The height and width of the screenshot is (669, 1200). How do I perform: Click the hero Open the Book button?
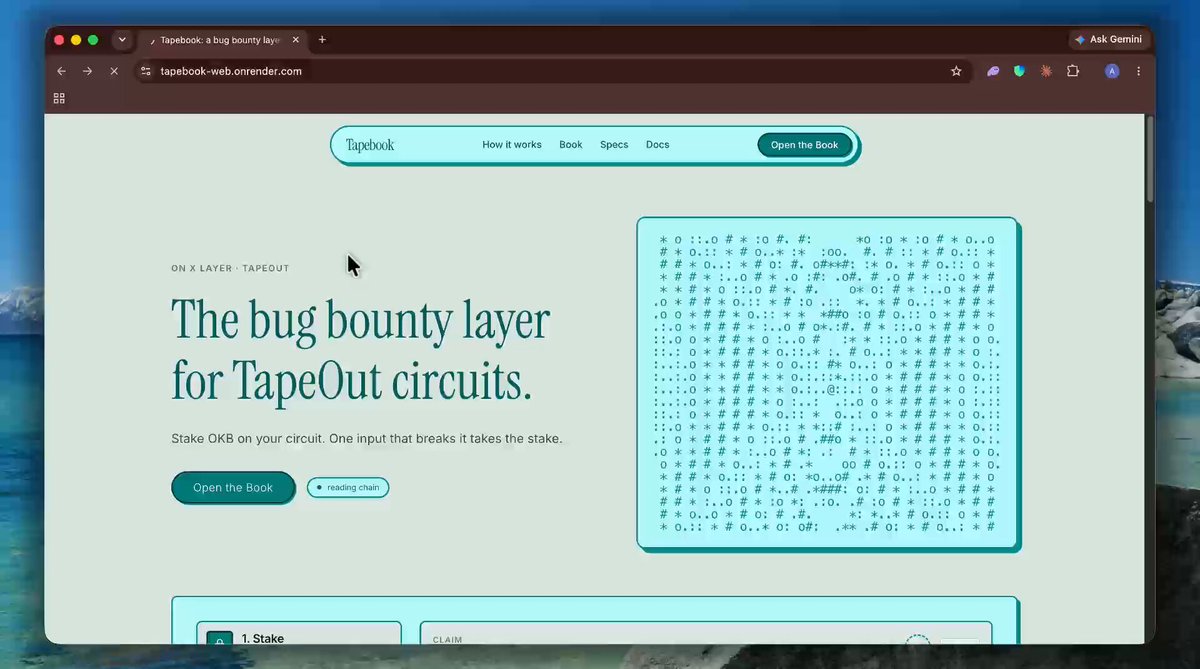(x=233, y=487)
